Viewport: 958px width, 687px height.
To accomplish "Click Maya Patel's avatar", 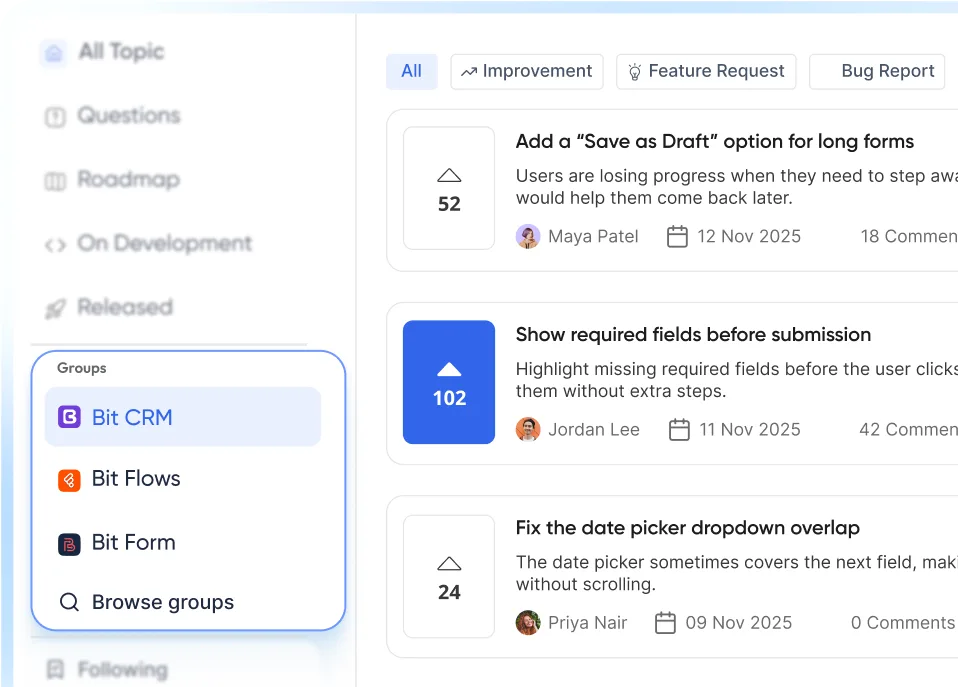I will pos(528,237).
